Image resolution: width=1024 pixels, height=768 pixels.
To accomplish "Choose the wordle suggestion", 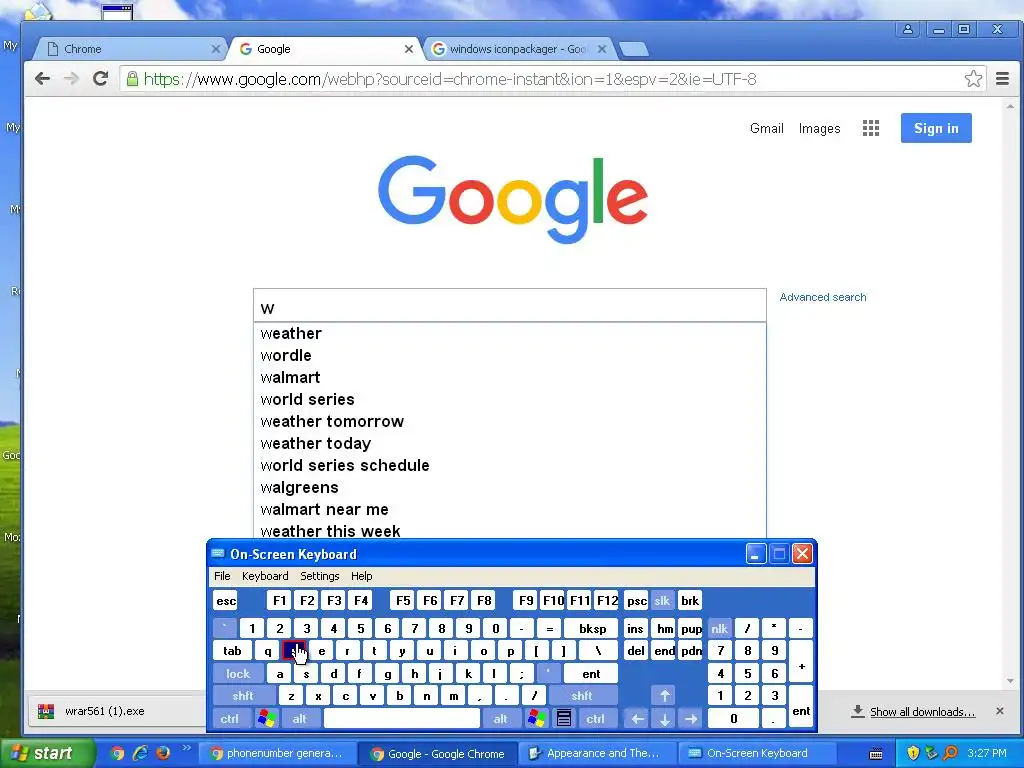I will tap(509, 356).
